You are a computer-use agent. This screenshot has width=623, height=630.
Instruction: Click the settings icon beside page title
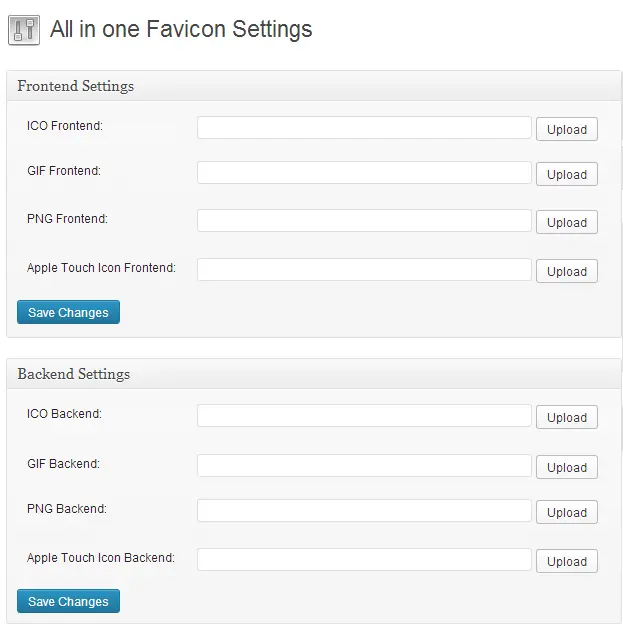[23, 30]
